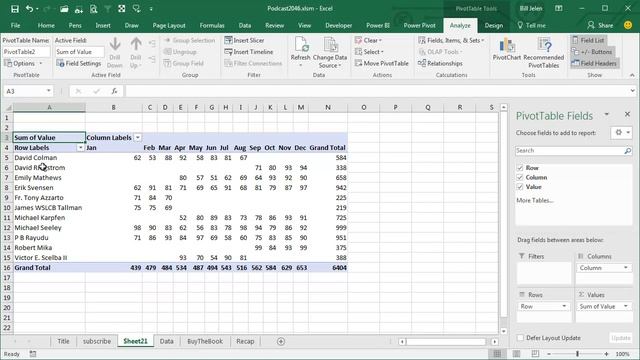
Task: Uncheck the Row field checkbox
Action: (x=520, y=168)
